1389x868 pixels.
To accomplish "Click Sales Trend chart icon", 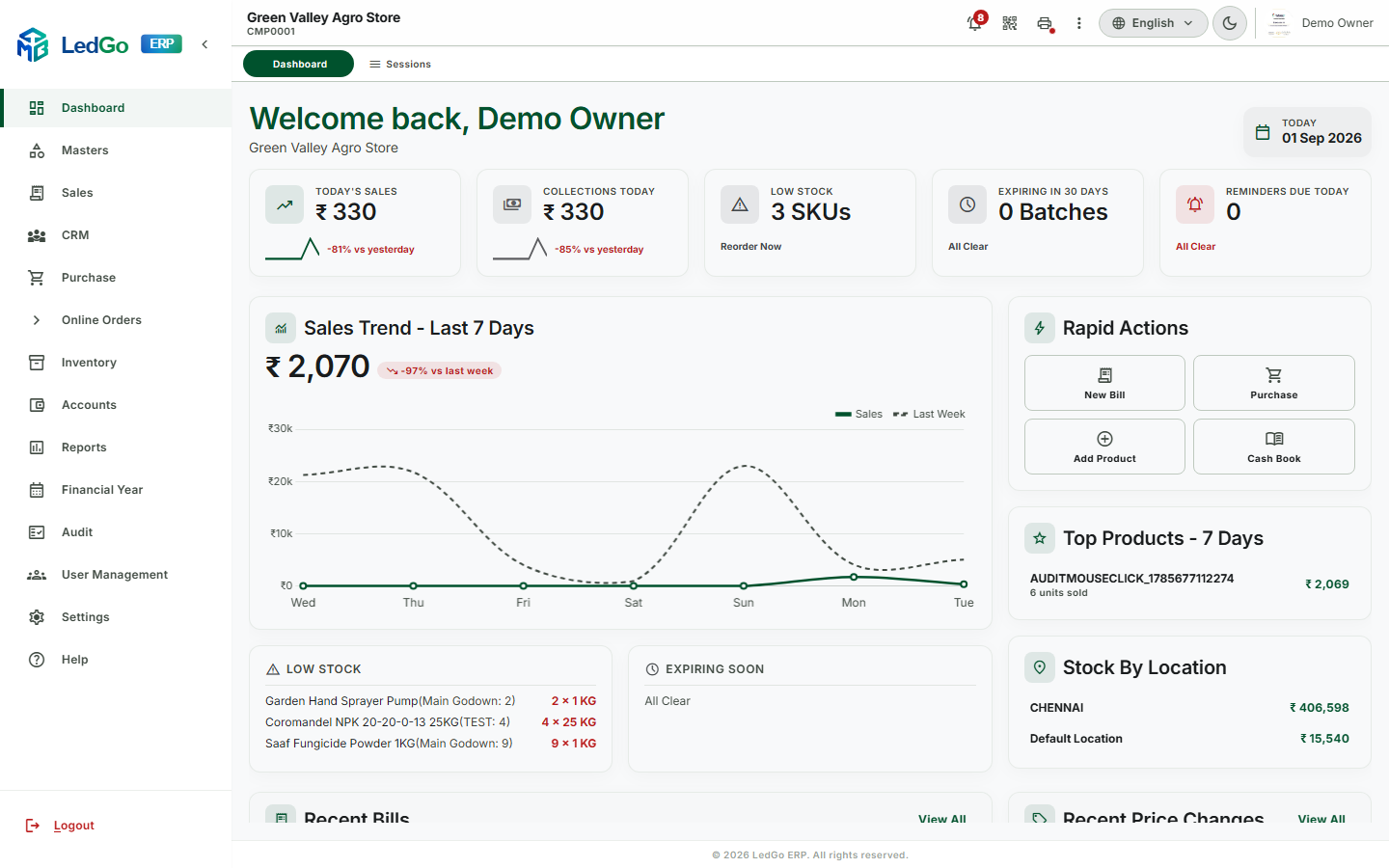I will [281, 328].
